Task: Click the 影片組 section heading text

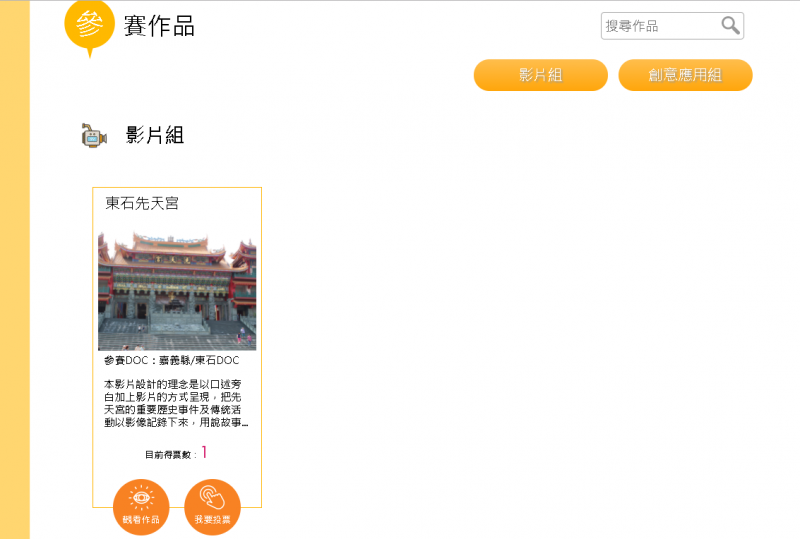Action: (x=155, y=135)
